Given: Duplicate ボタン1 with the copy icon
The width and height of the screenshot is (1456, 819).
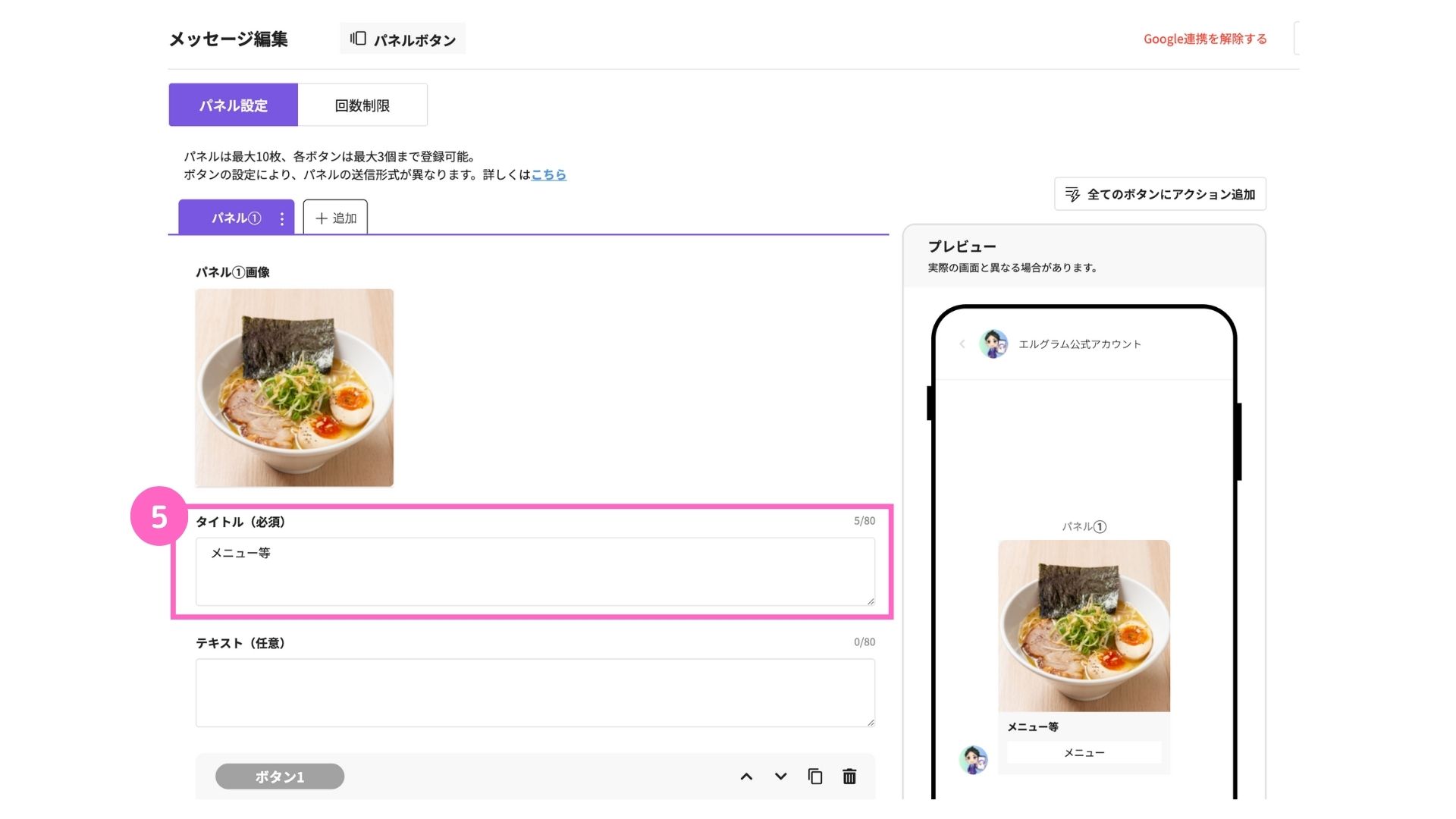Looking at the screenshot, I should pyautogui.click(x=815, y=777).
